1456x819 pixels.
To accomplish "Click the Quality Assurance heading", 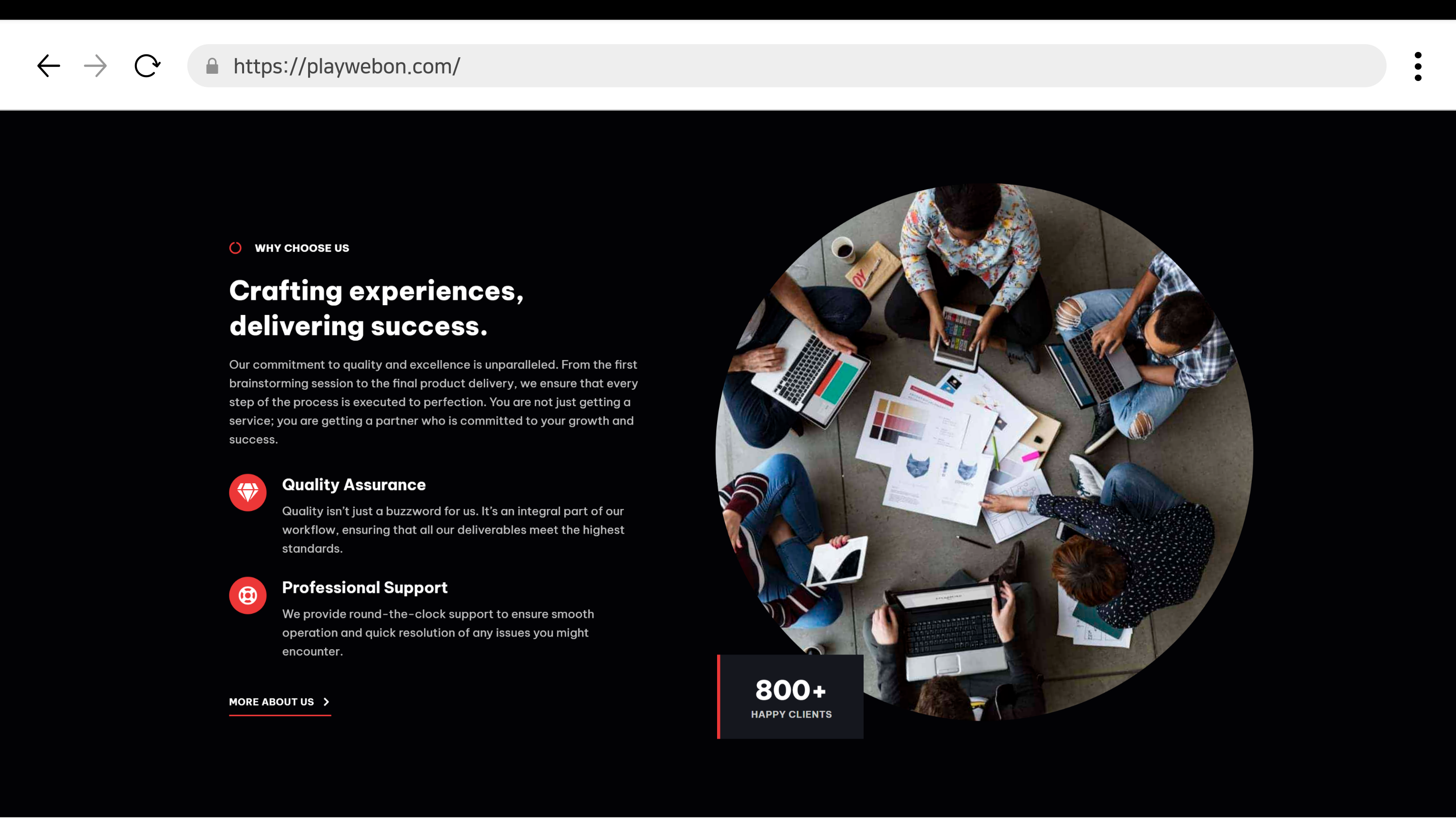I will point(354,484).
